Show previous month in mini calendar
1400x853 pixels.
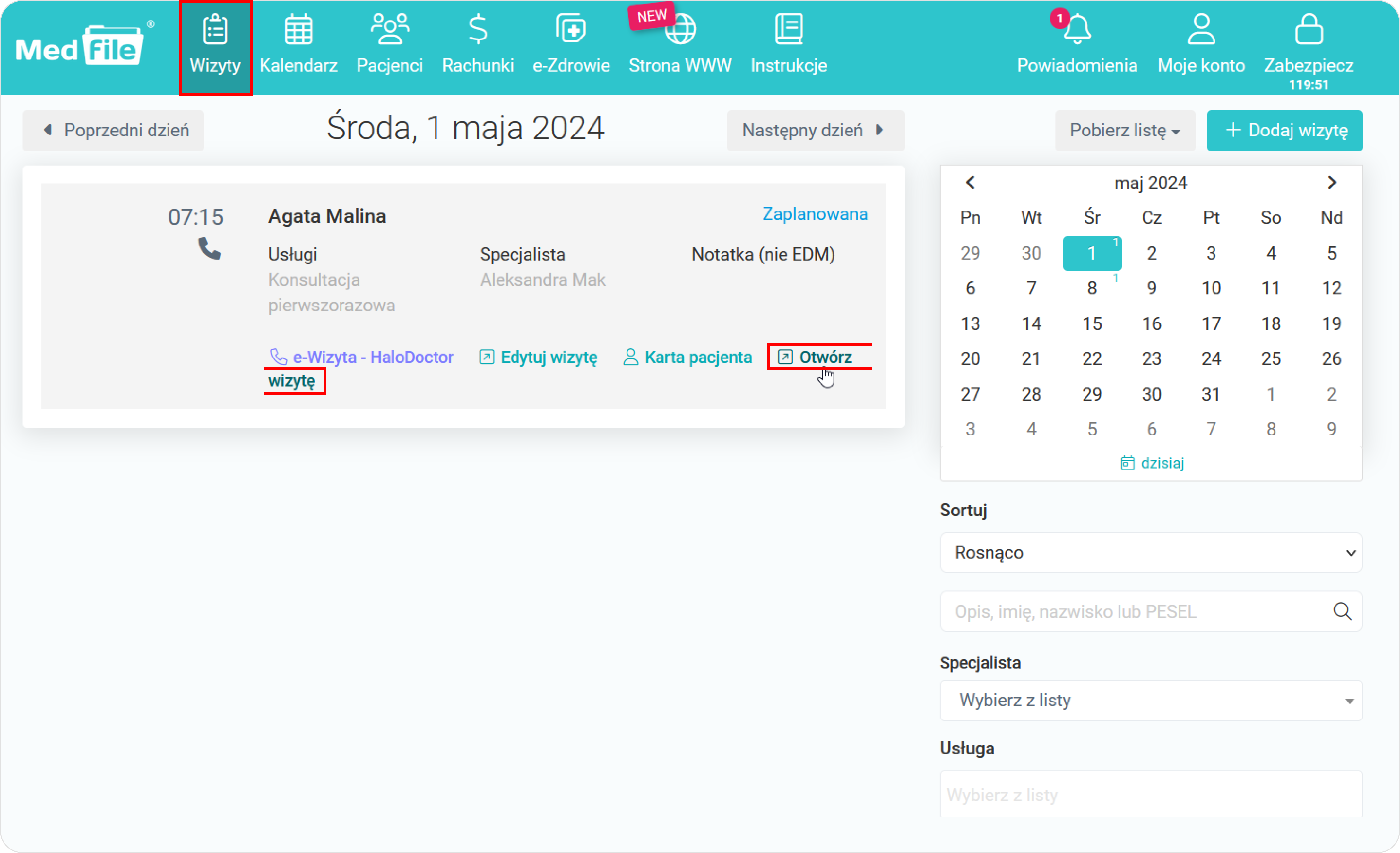click(970, 182)
